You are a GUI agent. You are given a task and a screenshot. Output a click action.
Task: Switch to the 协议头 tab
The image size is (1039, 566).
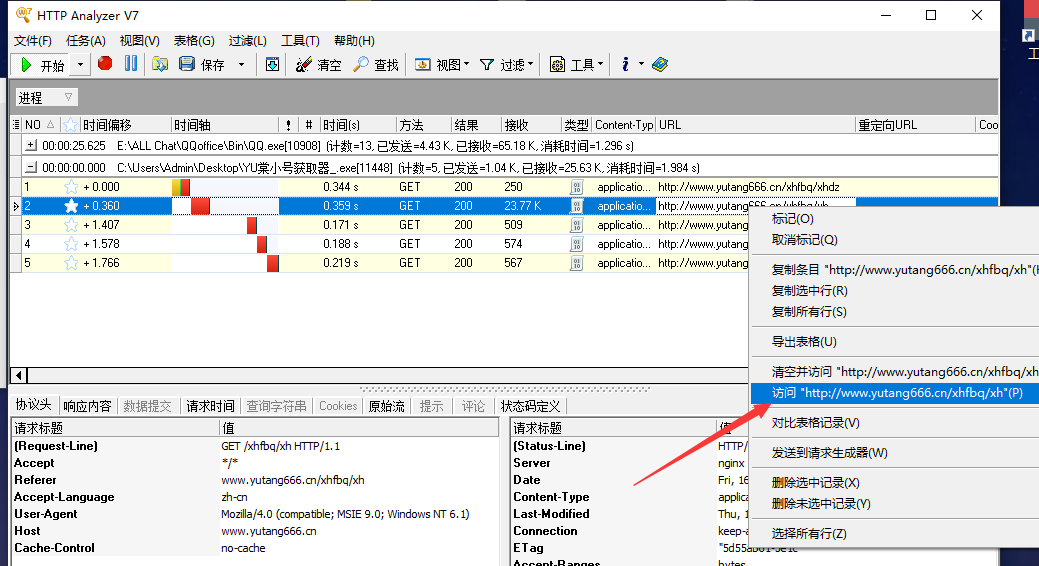point(34,405)
